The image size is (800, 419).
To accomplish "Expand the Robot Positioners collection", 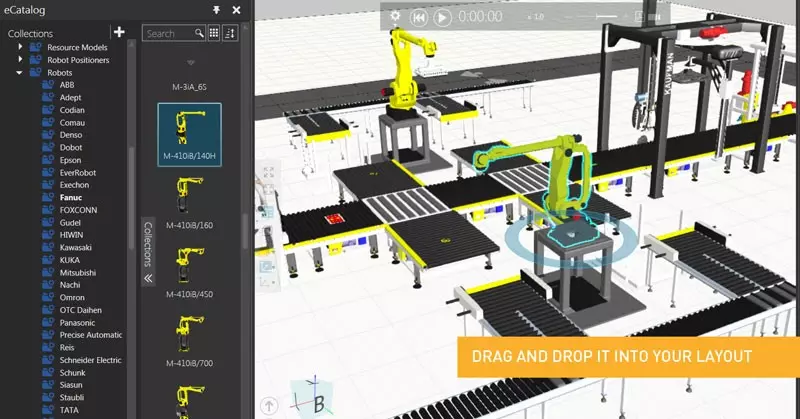I will click(20, 60).
